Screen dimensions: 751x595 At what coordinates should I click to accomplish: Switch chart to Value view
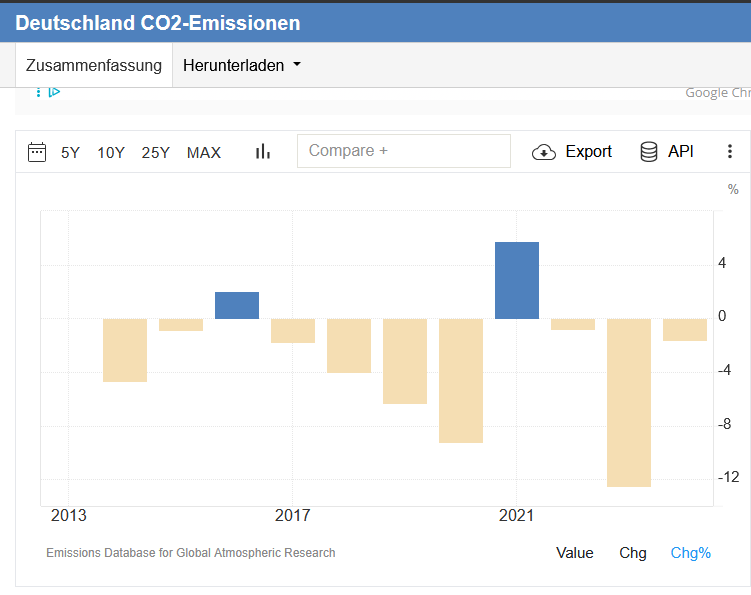[575, 553]
